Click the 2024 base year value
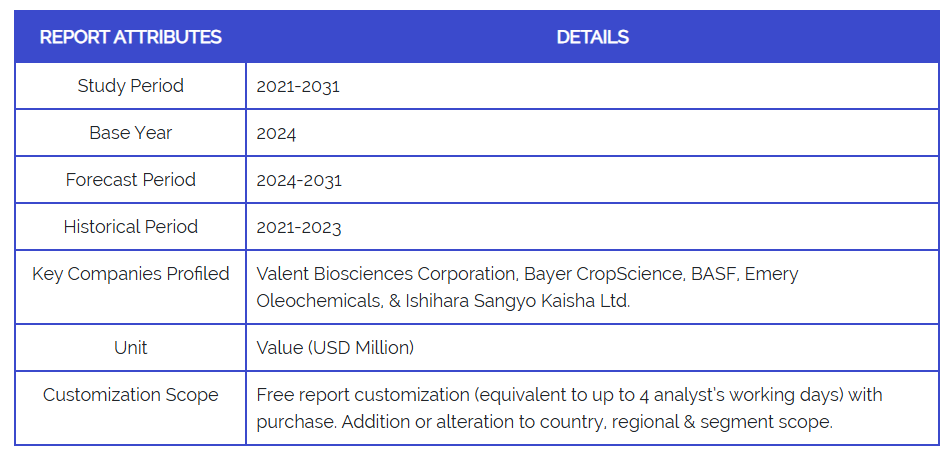Viewport: 951px width, 454px height. [x=276, y=133]
